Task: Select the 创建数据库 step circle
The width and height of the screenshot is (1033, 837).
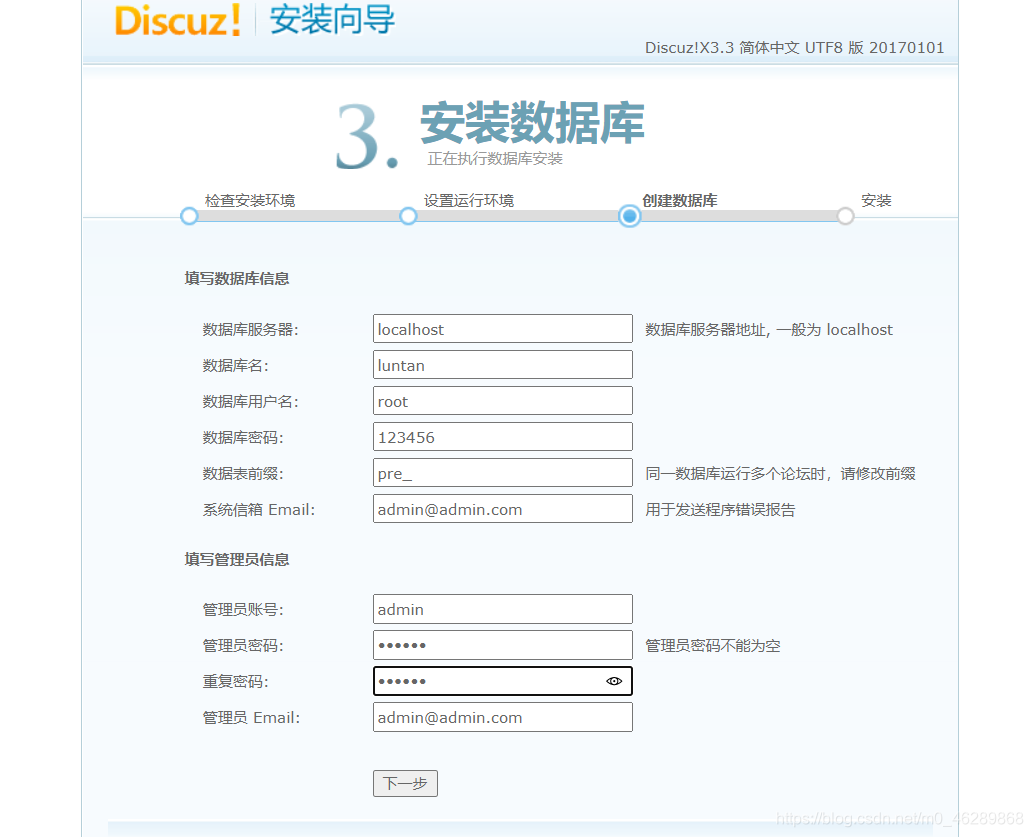Action: point(629,216)
